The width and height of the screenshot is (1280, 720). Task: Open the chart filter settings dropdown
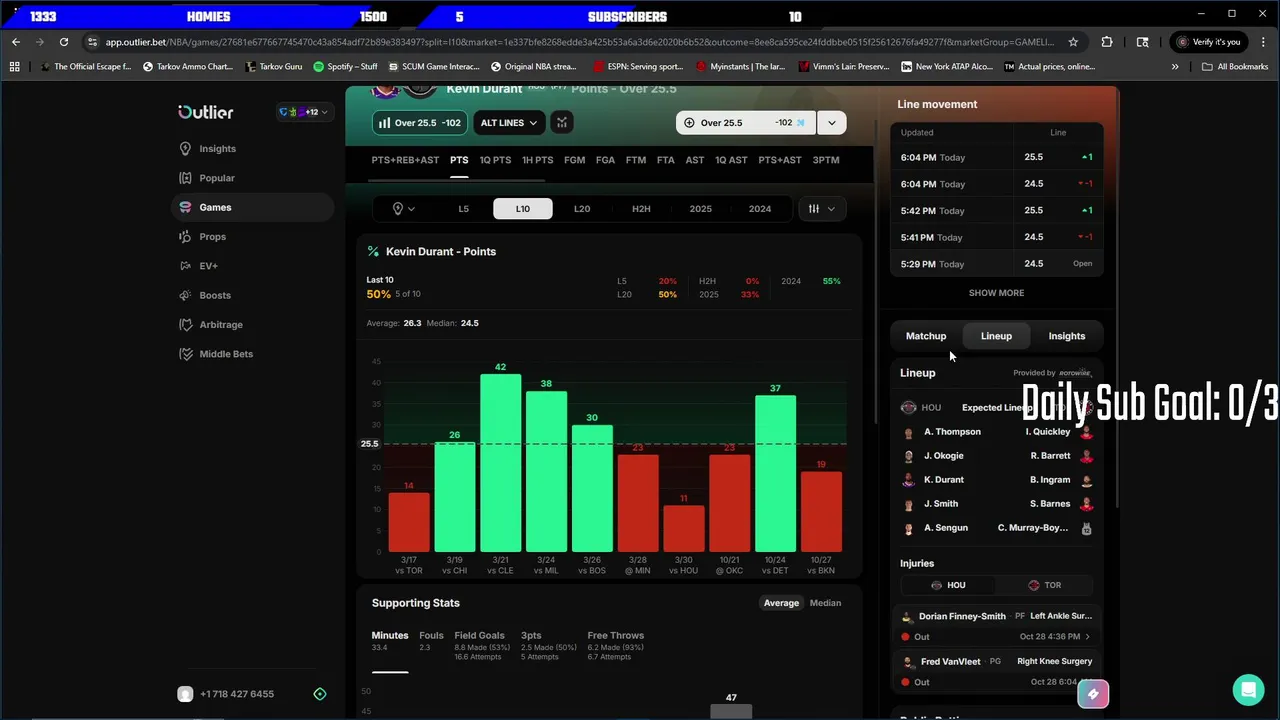pyautogui.click(x=822, y=209)
